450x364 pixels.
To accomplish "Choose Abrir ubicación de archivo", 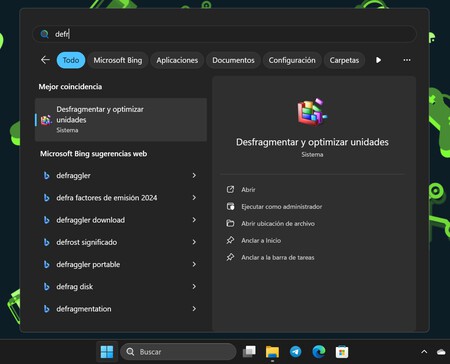I will tap(278, 224).
